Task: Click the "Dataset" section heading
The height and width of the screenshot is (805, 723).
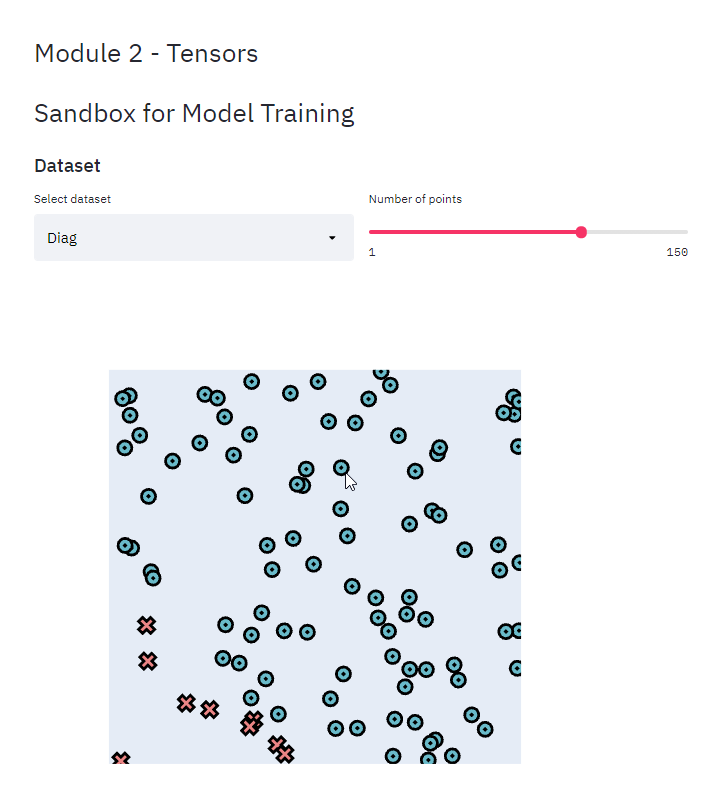Action: coord(67,166)
